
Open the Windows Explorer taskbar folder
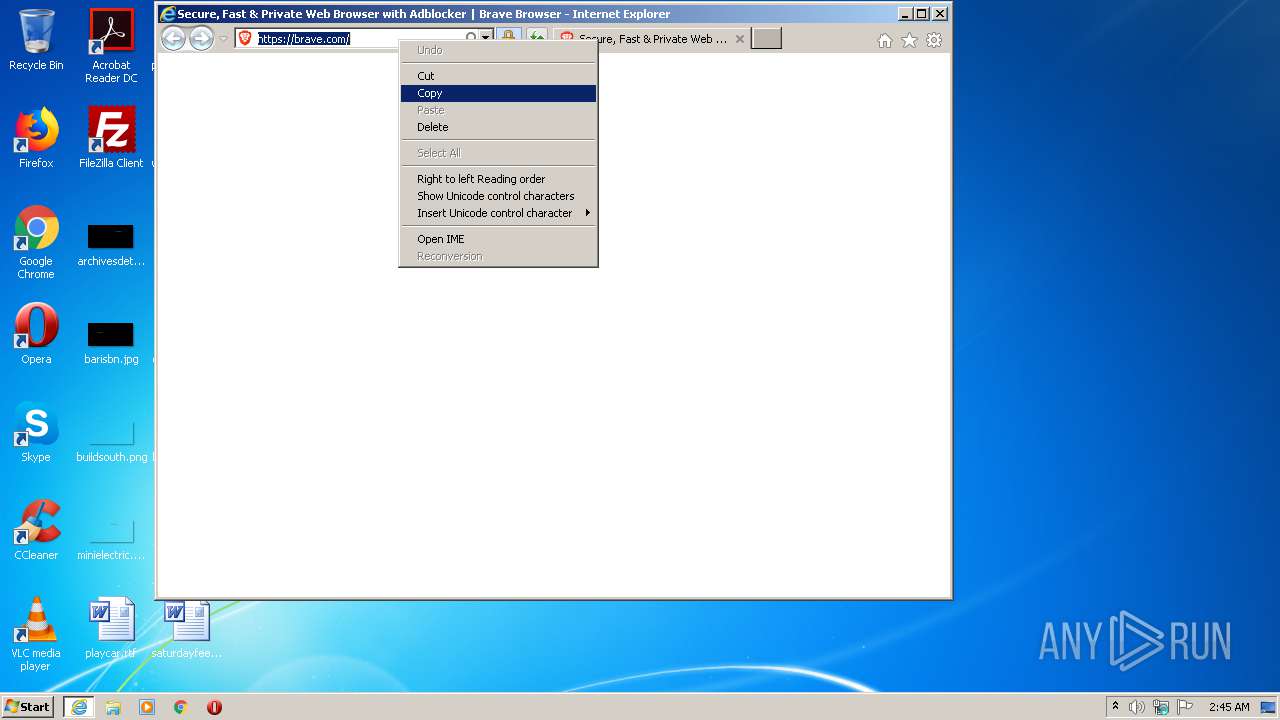click(113, 707)
